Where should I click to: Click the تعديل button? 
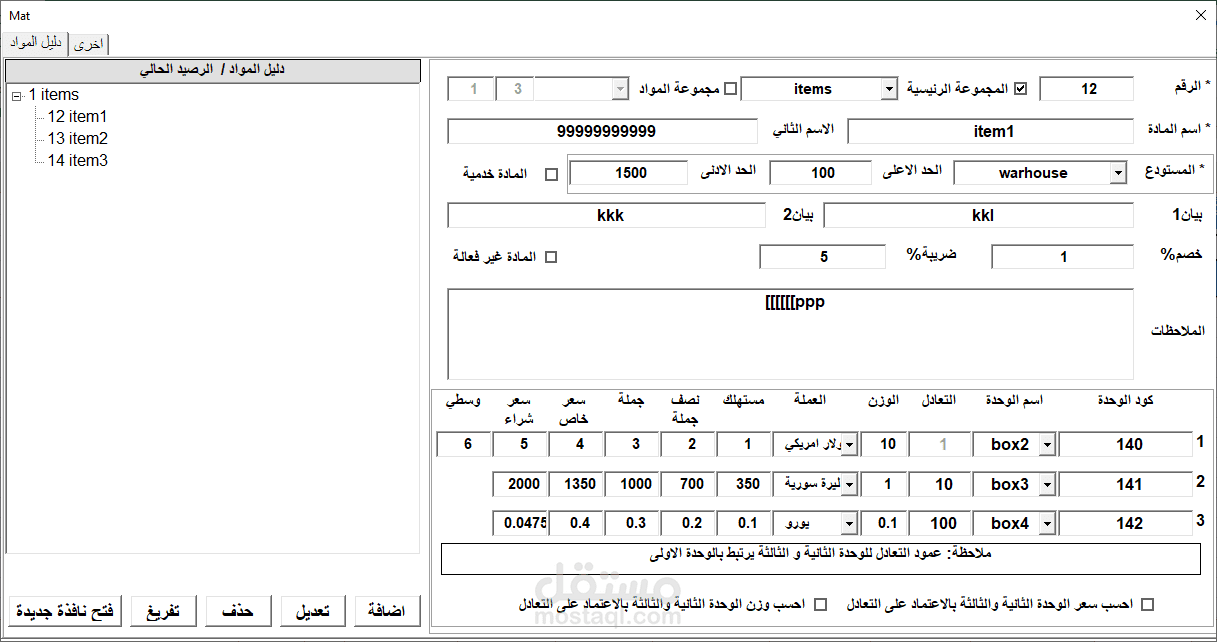tap(312, 611)
